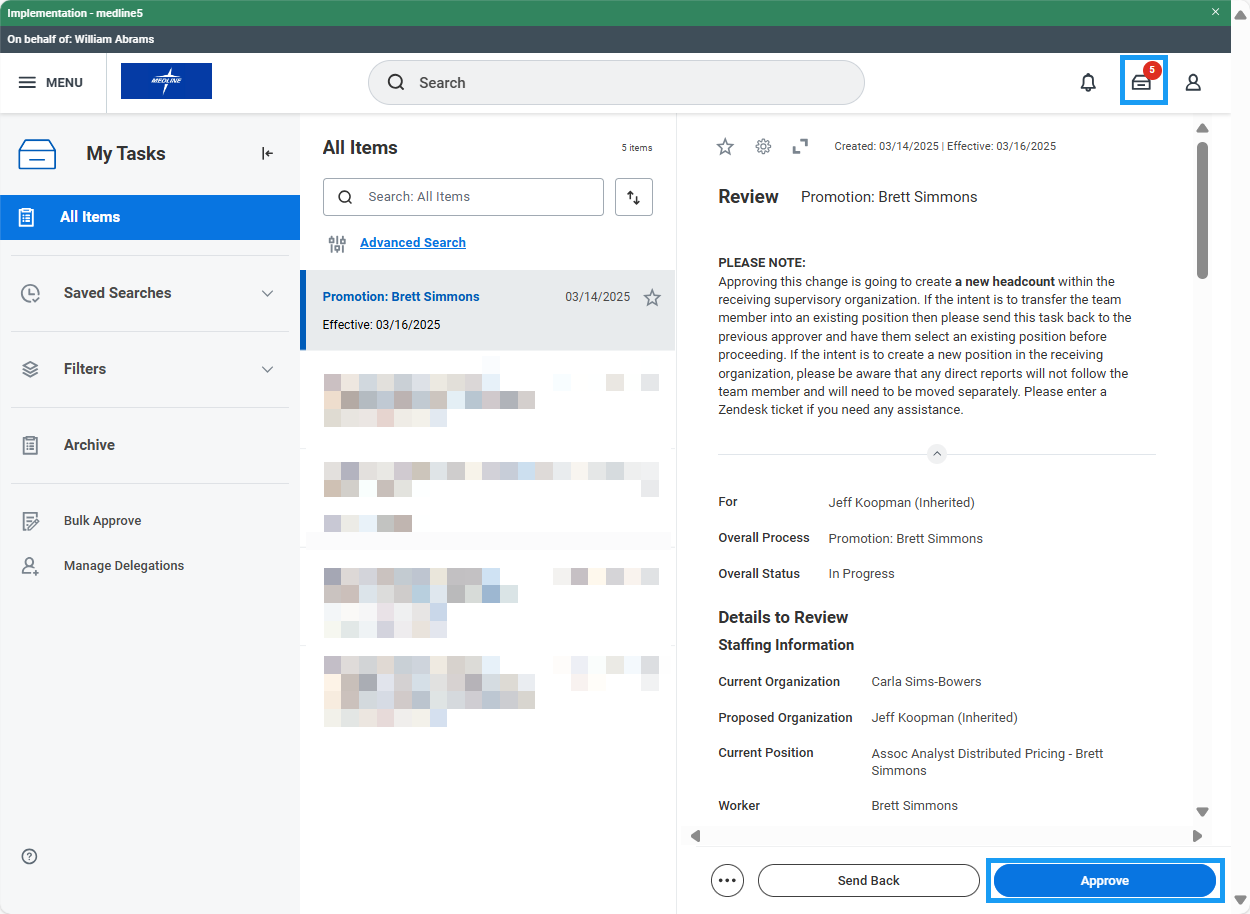
Task: Open the help question mark
Action: (x=28, y=856)
